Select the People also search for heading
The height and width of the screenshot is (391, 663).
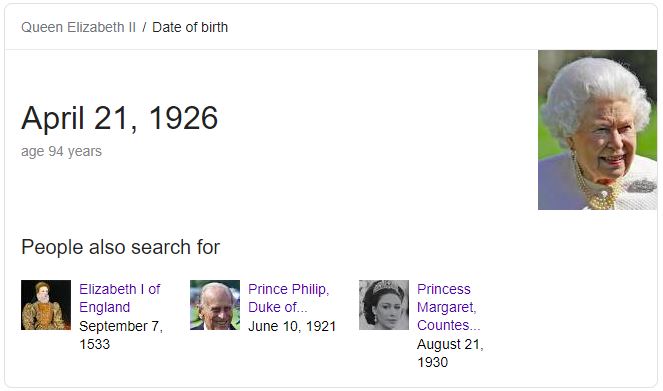[x=121, y=247]
